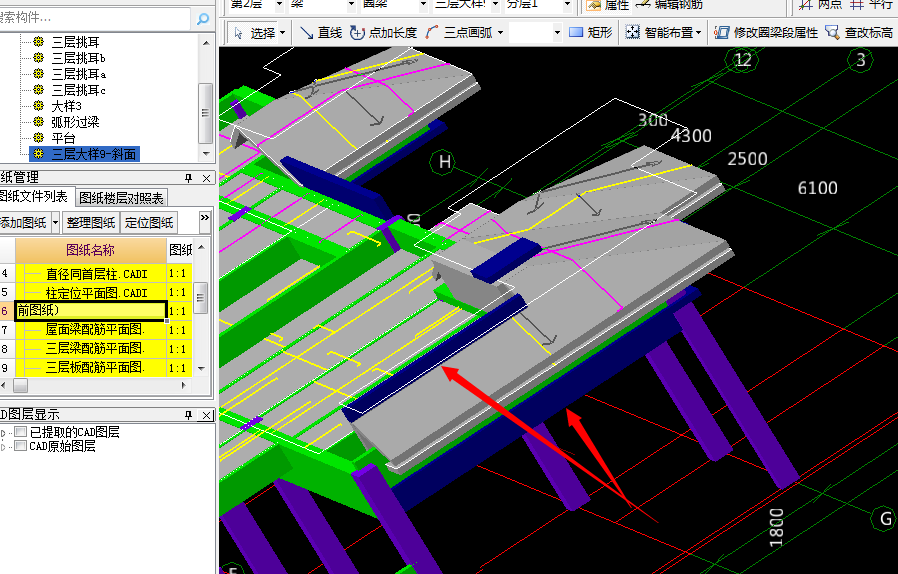
Task: Open the 添加图纸 dropdown arrow
Action: pos(55,222)
